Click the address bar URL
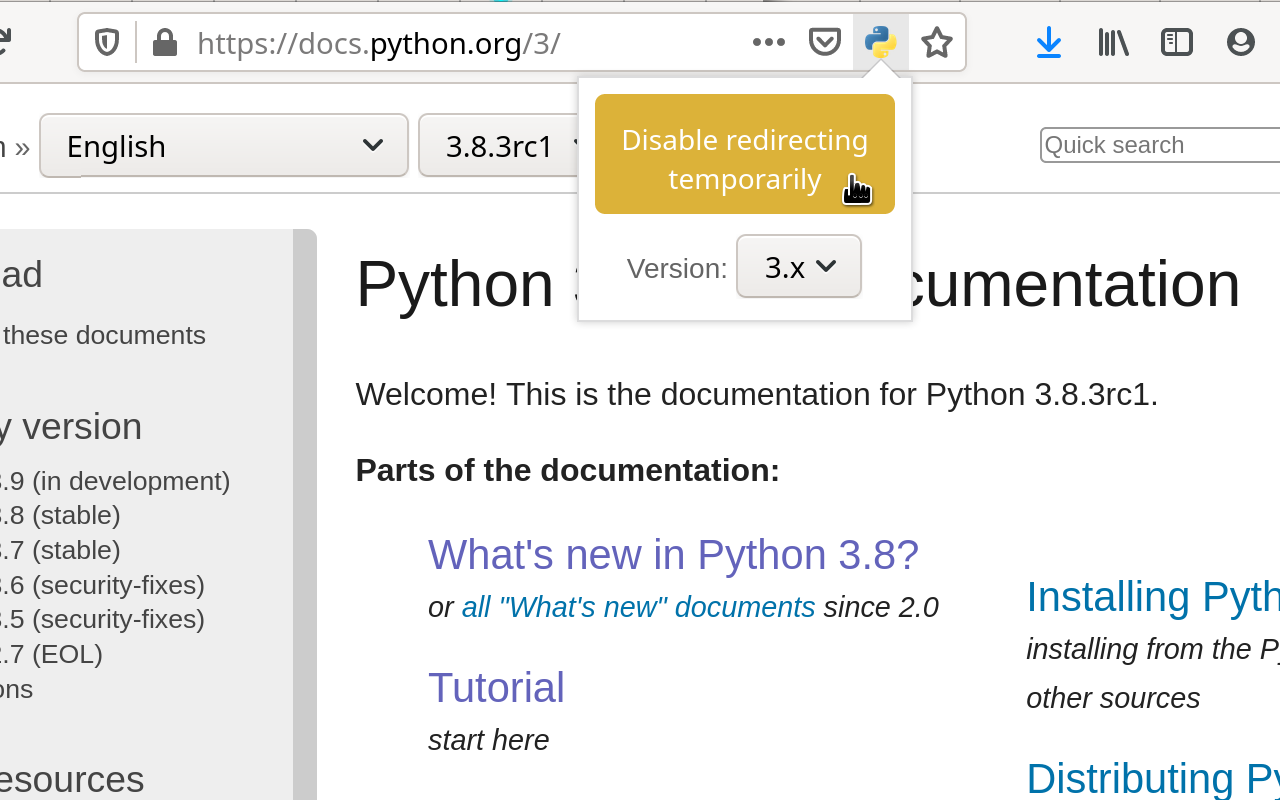1280x800 pixels. click(450, 43)
